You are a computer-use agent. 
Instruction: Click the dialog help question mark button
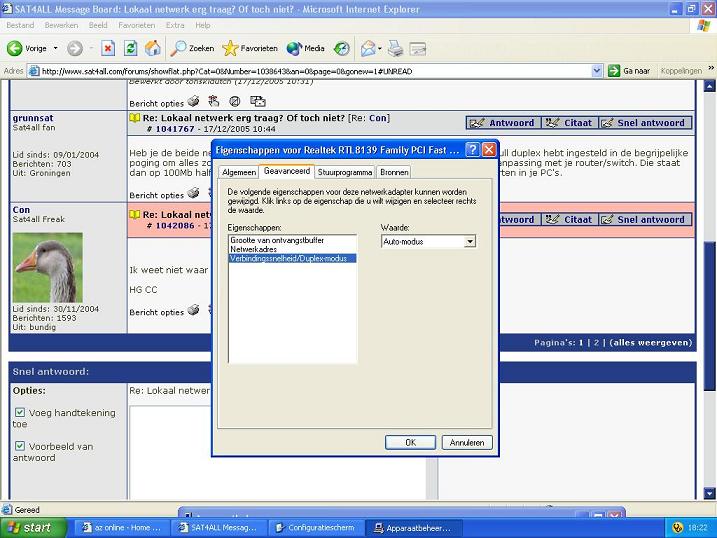tap(472, 149)
